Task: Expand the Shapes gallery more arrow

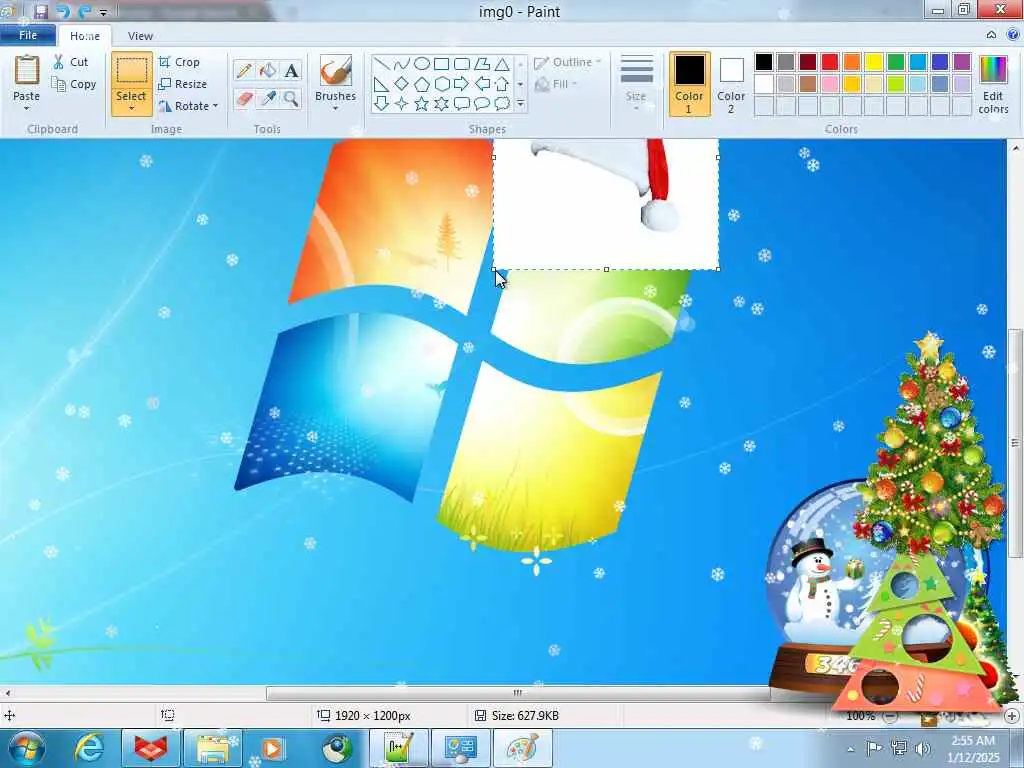Action: click(x=520, y=103)
